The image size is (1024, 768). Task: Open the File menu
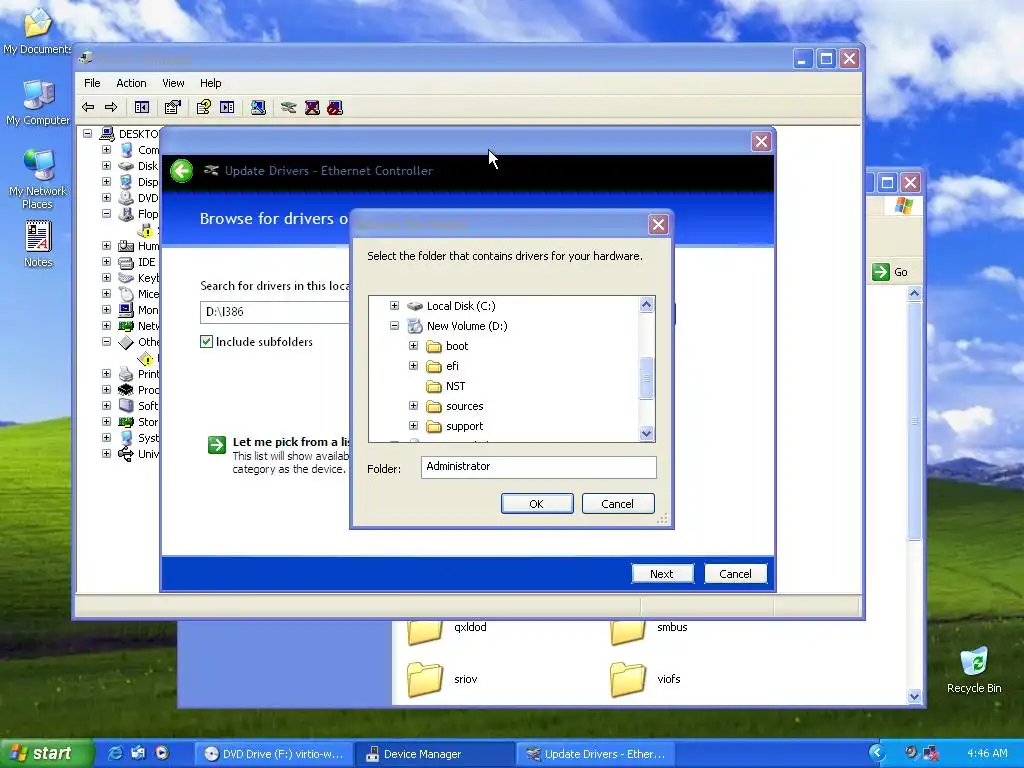click(92, 83)
